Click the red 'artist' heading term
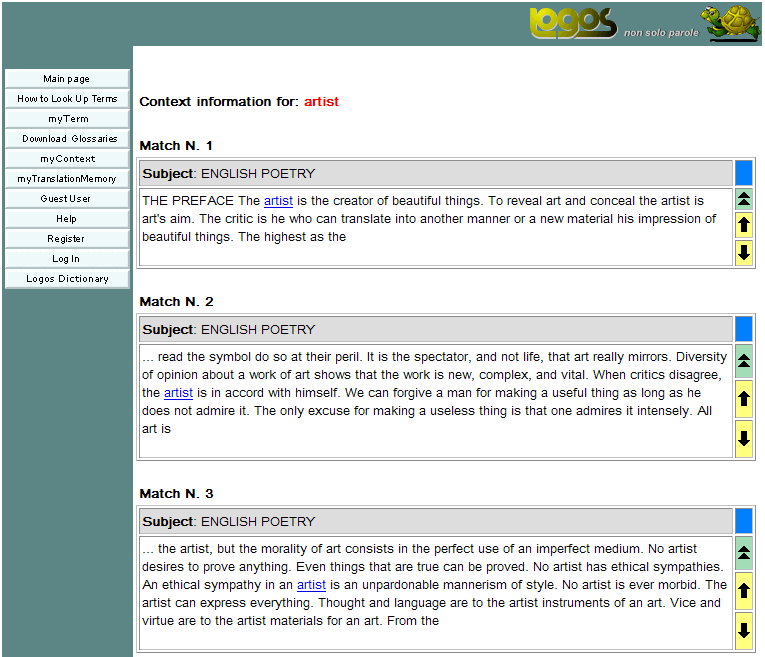Viewport: 765px width, 657px height. pos(321,101)
